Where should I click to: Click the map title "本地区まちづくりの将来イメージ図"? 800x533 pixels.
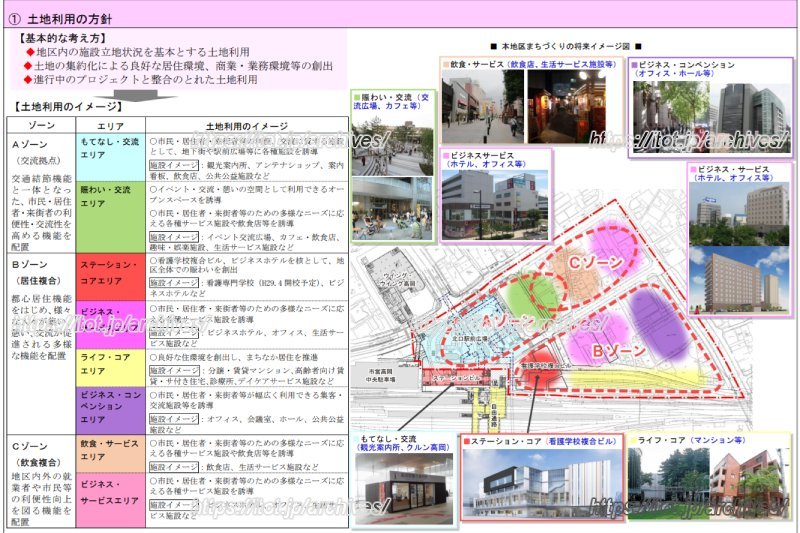click(565, 46)
